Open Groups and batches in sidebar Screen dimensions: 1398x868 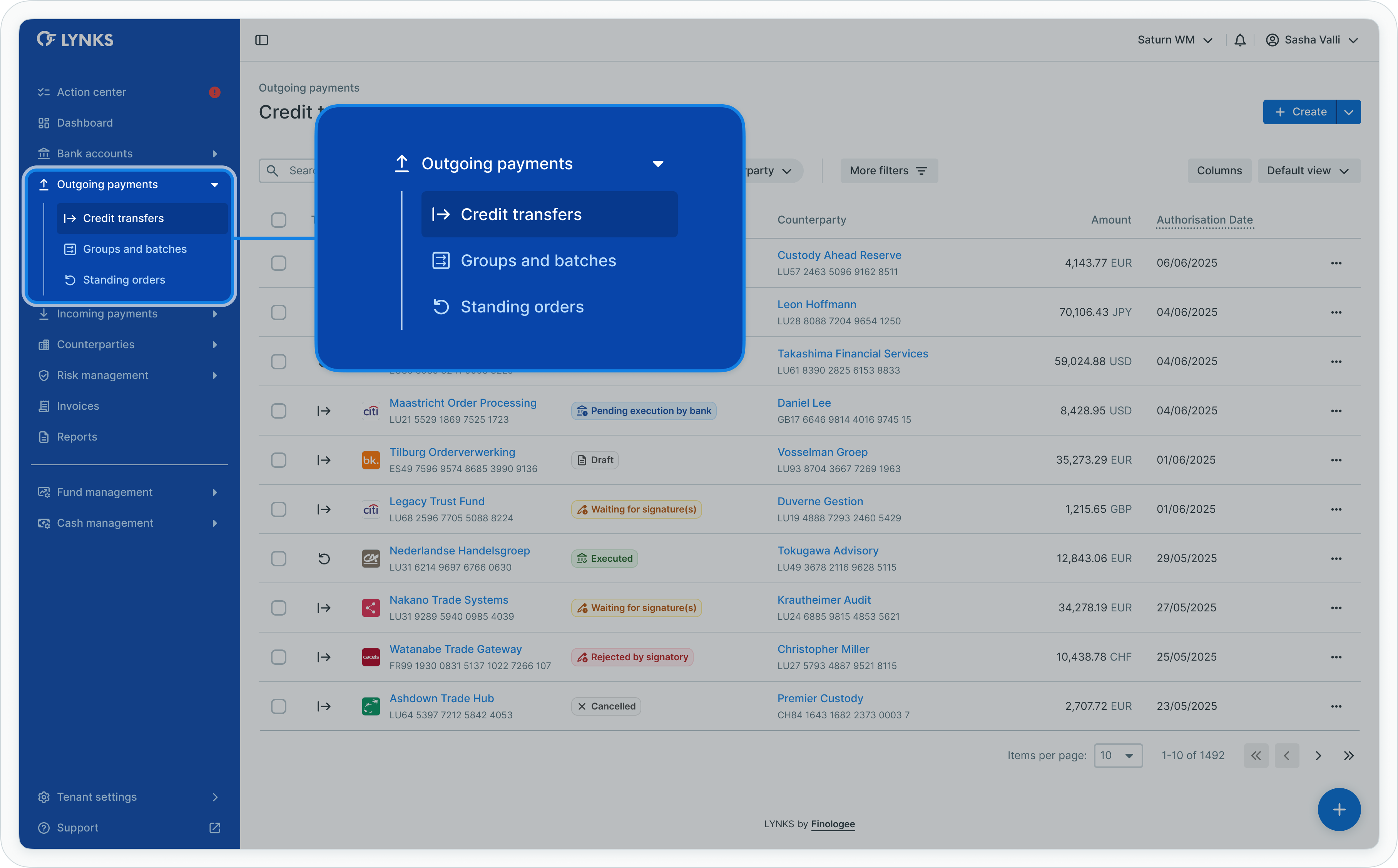click(135, 249)
